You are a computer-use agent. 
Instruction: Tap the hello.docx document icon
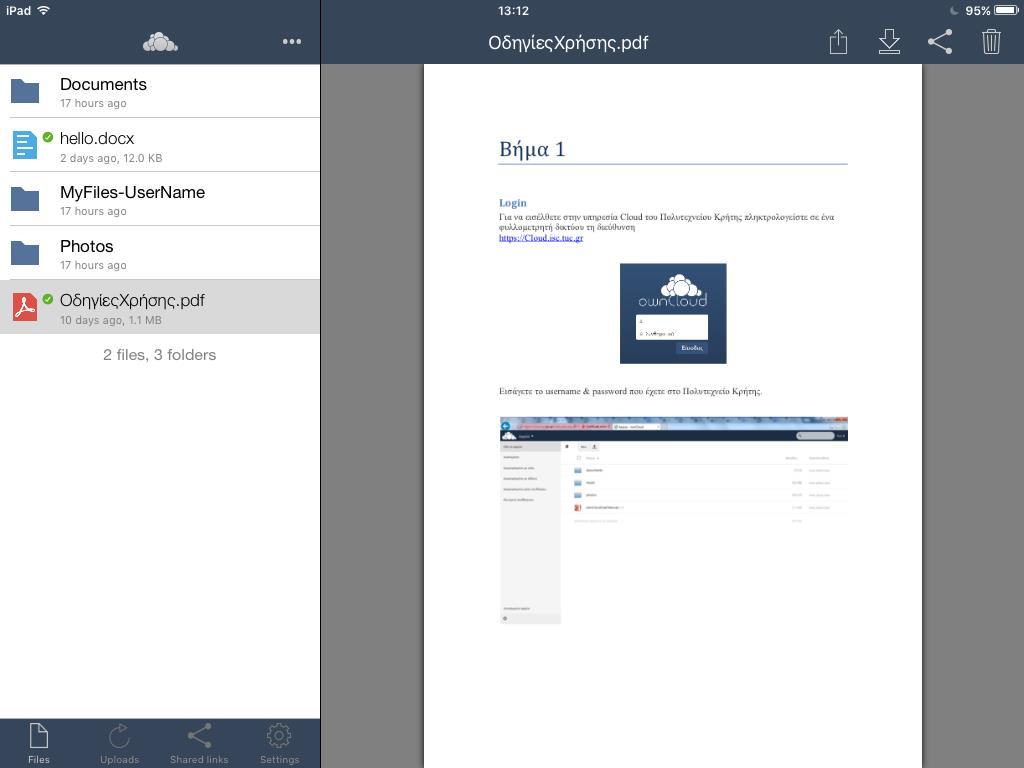tap(25, 145)
